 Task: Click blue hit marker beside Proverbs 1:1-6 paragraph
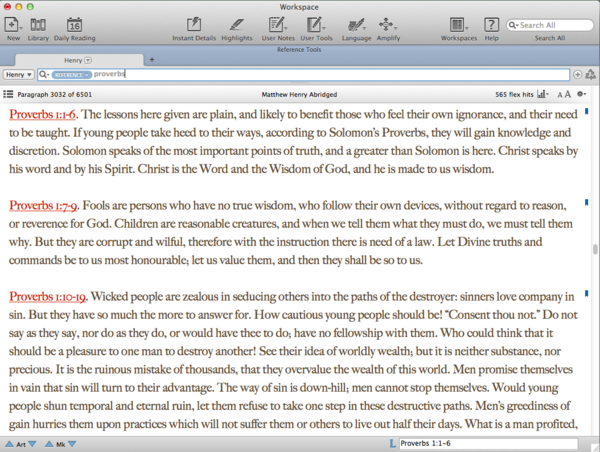(586, 111)
